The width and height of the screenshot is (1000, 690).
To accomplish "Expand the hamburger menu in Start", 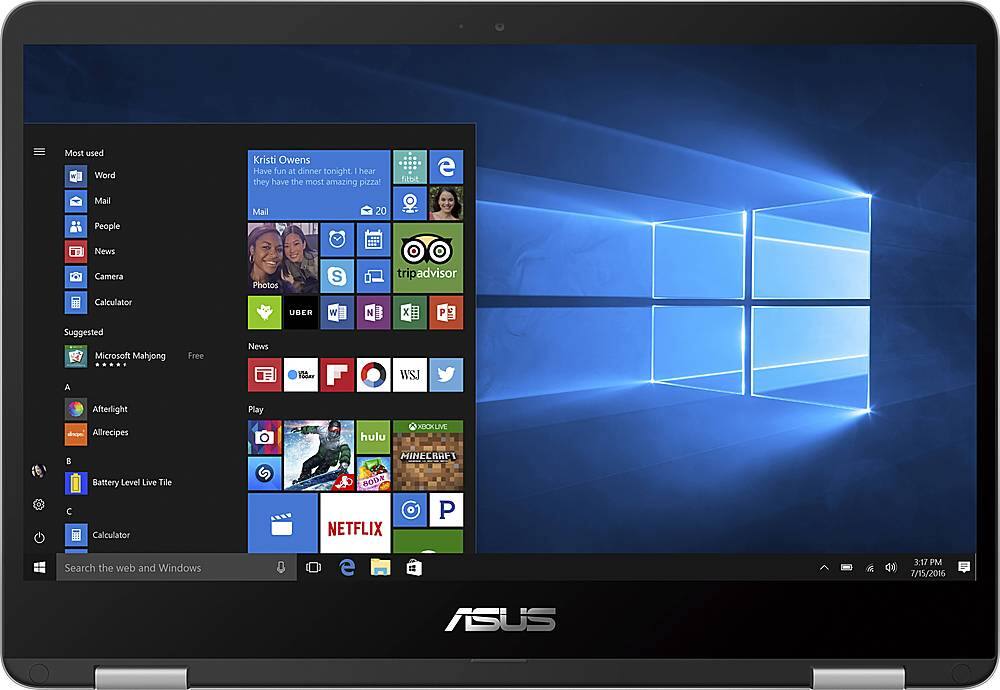I will pos(38,151).
